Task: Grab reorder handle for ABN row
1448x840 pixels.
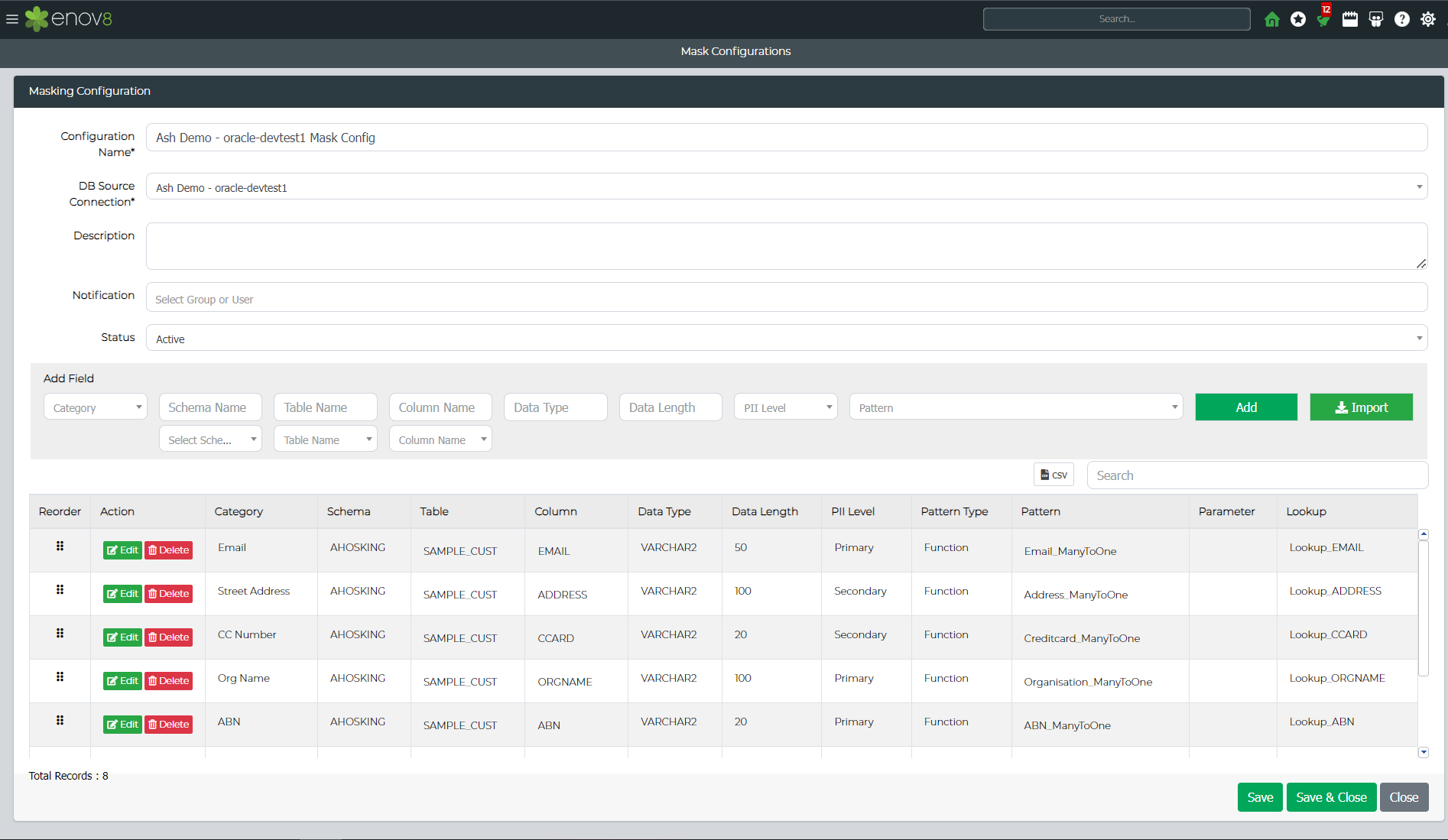Action: [x=60, y=720]
